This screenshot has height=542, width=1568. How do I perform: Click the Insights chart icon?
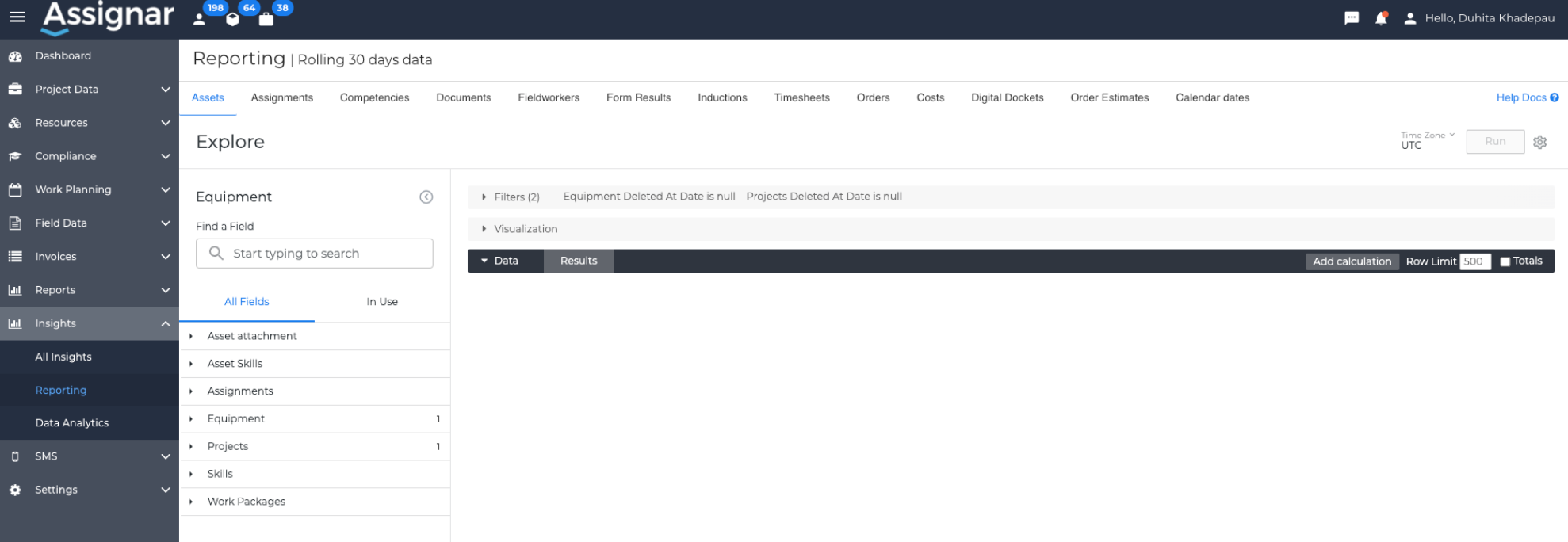click(x=15, y=323)
